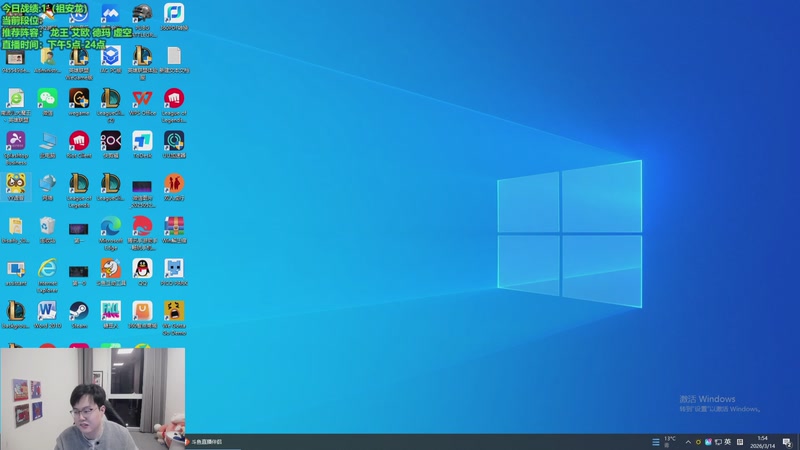Switch the 英 input method indicator
The image size is (800, 450).
(x=728, y=442)
